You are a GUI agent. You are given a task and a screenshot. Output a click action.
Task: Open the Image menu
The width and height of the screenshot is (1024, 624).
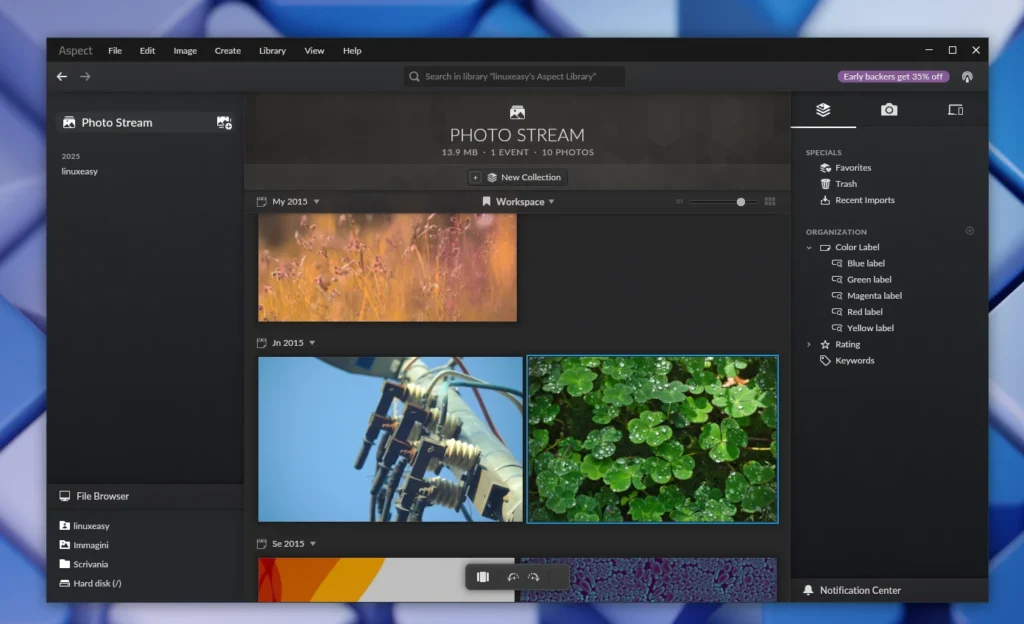click(185, 50)
